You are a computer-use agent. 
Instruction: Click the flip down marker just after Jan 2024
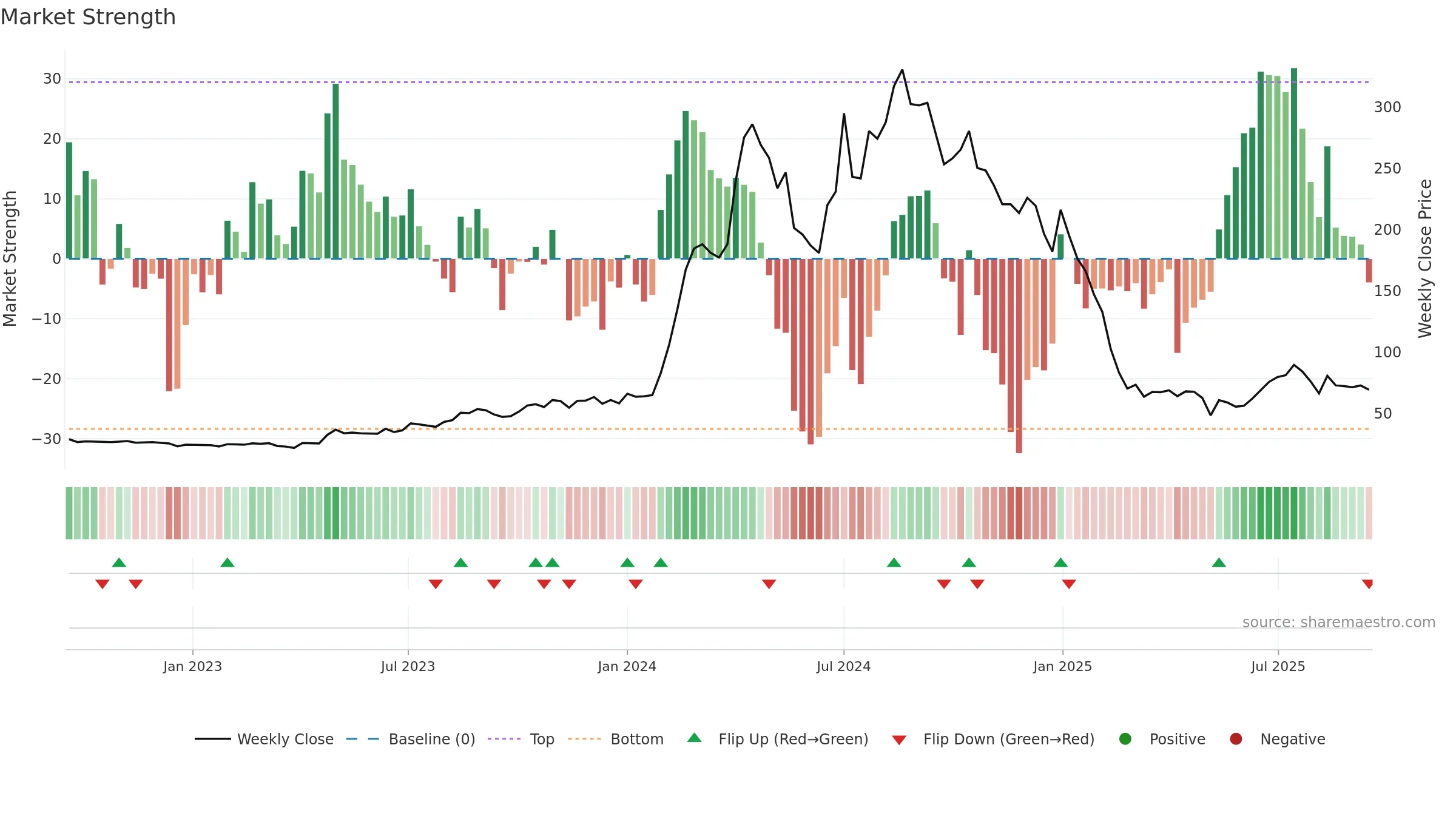pos(636,584)
